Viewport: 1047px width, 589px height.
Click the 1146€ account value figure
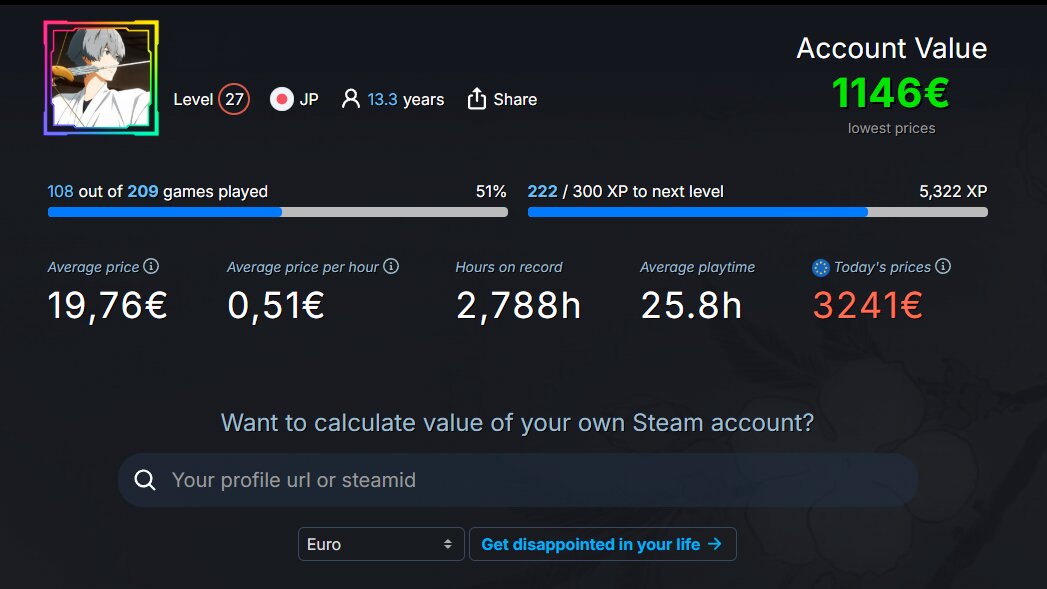coord(891,93)
